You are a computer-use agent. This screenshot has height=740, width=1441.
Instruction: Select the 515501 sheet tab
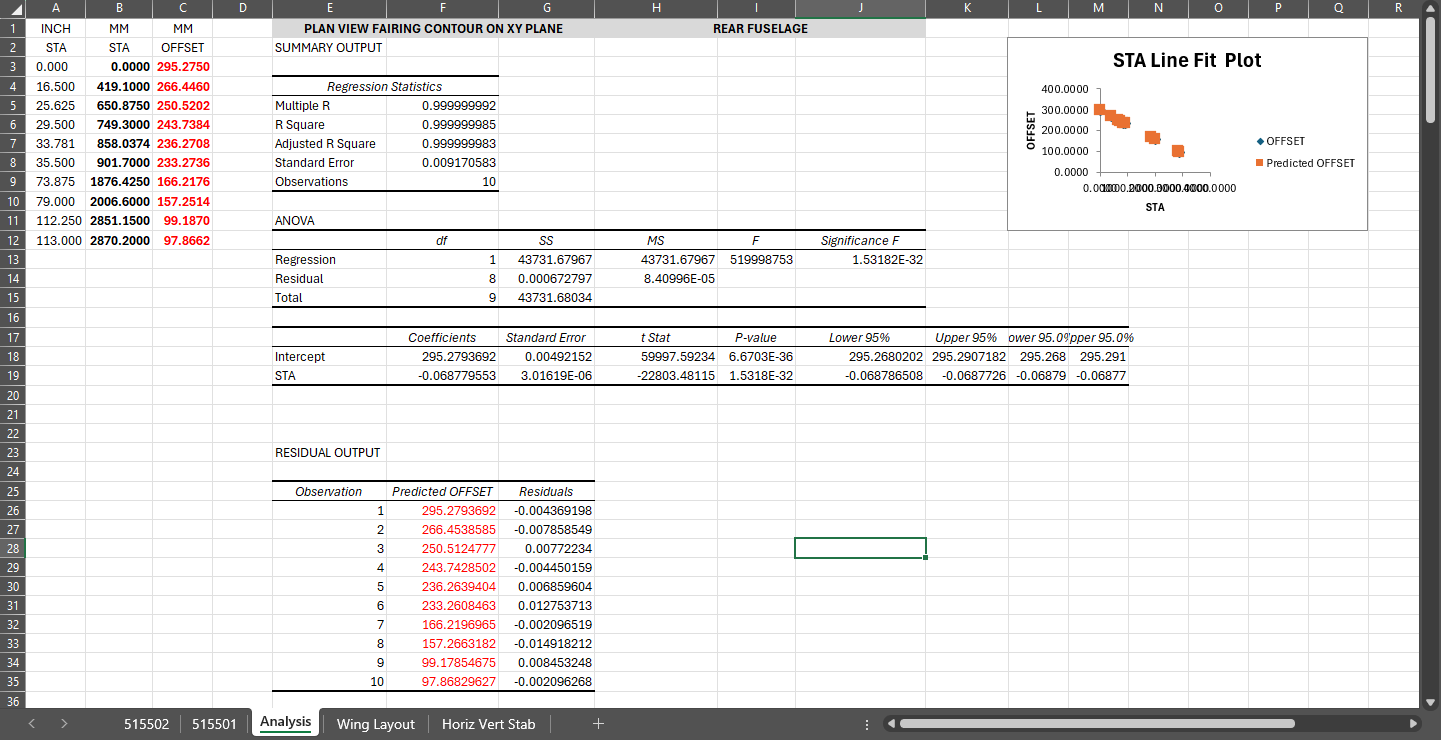pos(214,724)
